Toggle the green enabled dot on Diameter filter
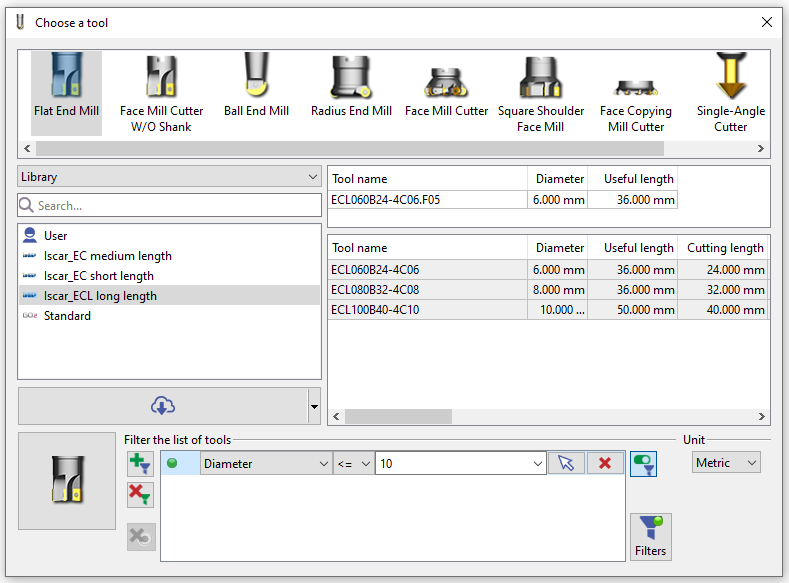This screenshot has height=583, width=789. coord(172,464)
